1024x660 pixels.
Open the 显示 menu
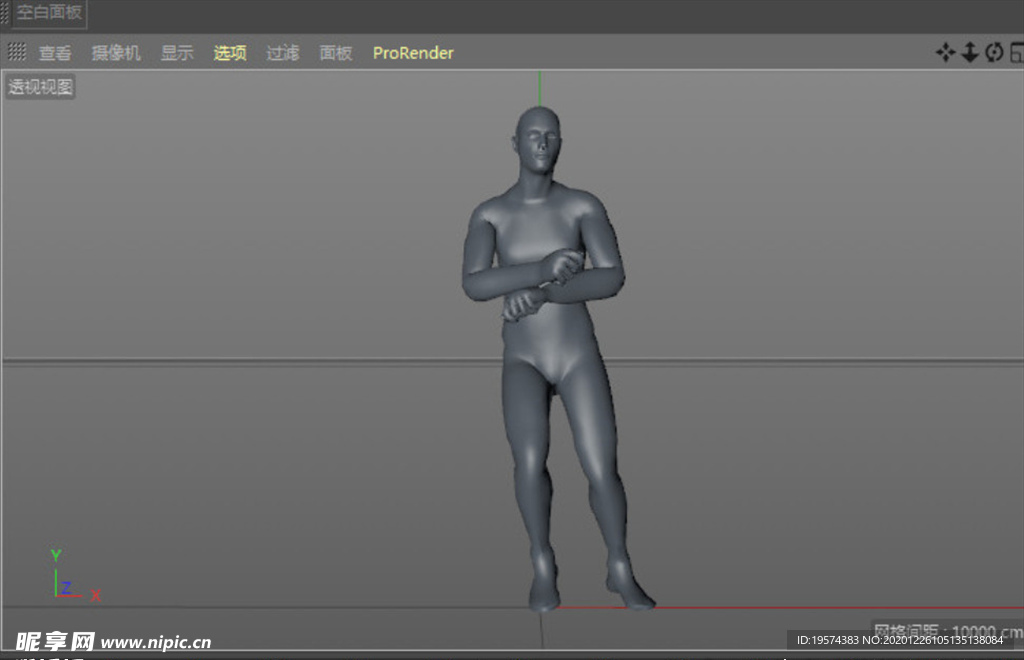[x=177, y=53]
